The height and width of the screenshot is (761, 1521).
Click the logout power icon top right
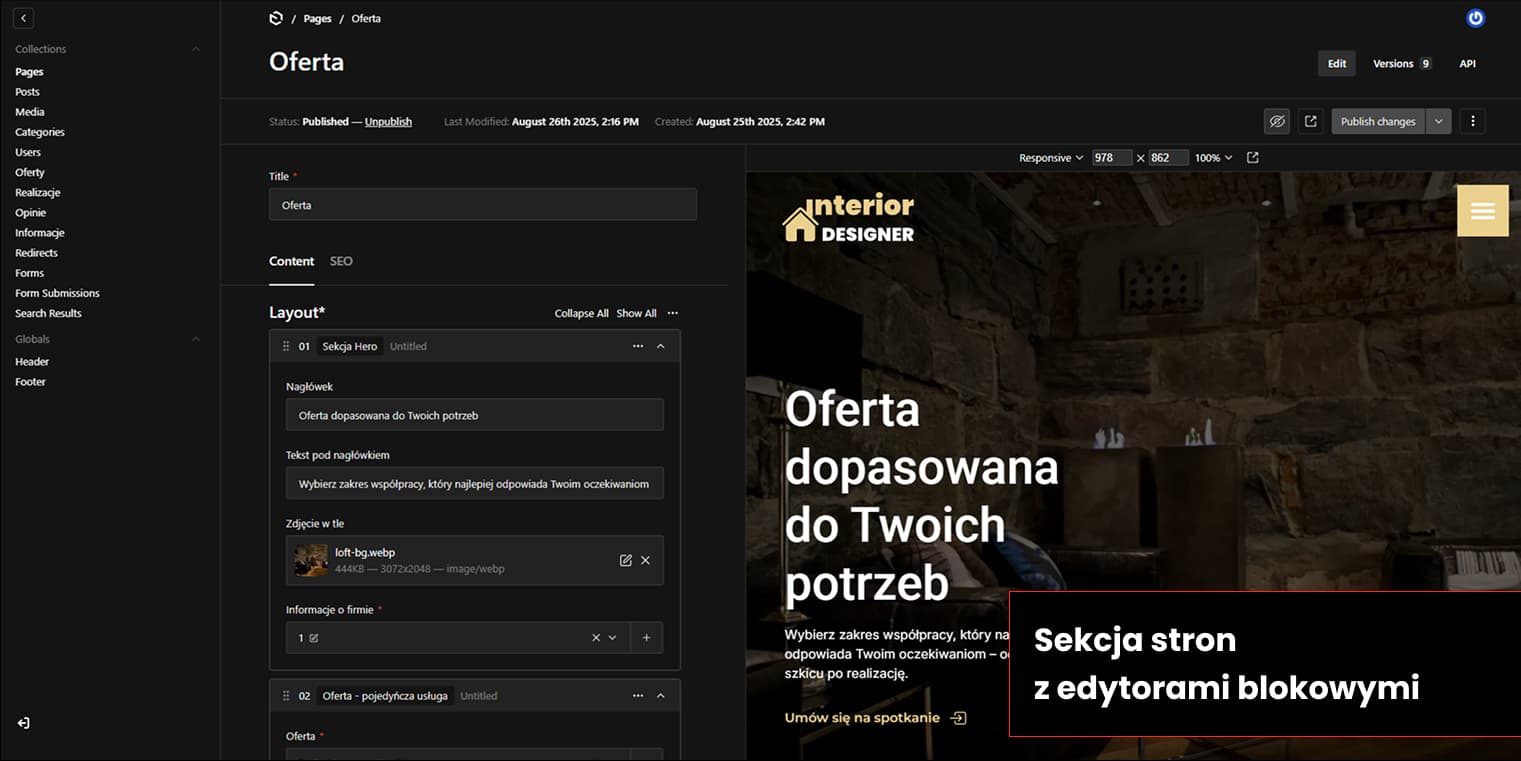coord(1475,17)
